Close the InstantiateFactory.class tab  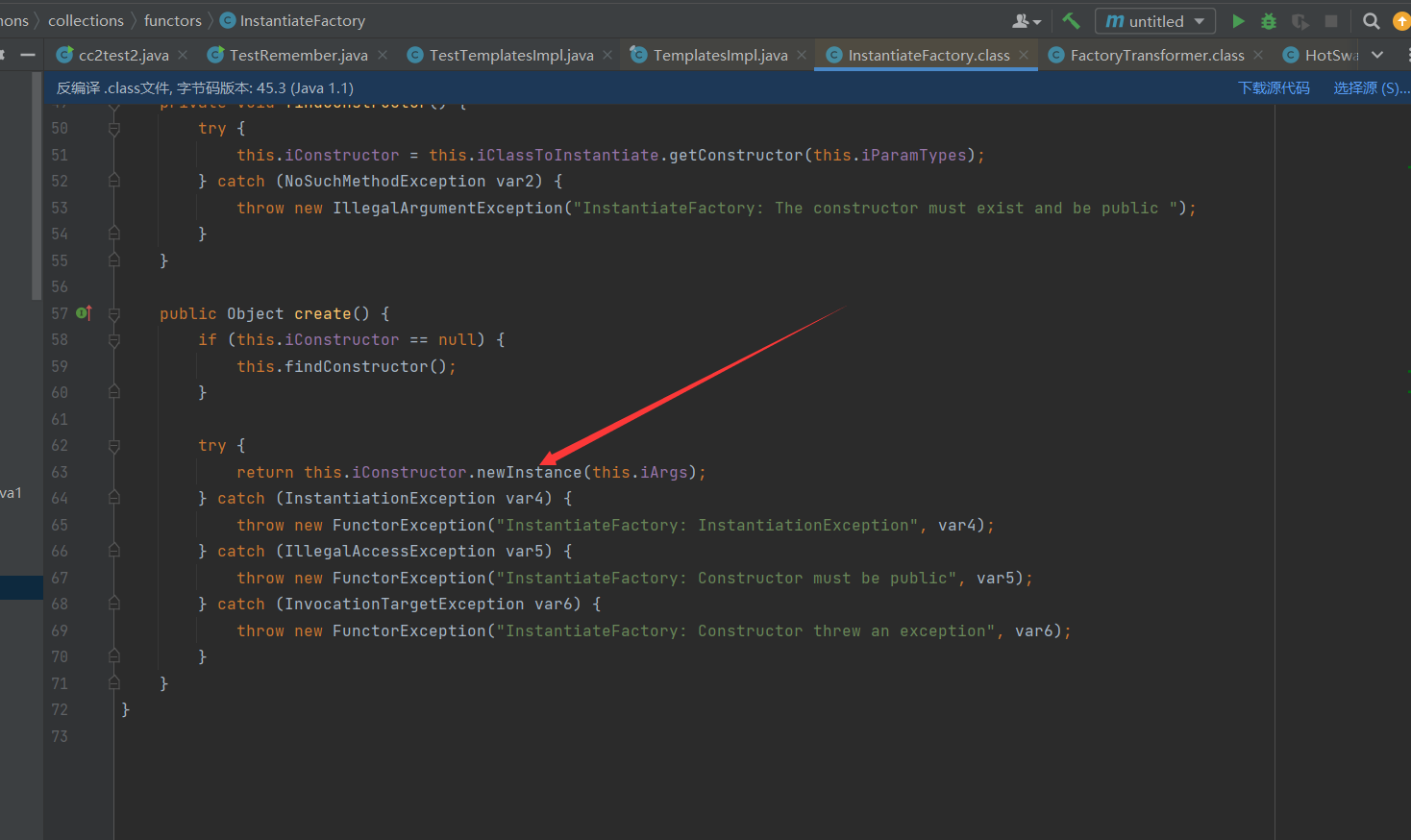[x=1024, y=55]
